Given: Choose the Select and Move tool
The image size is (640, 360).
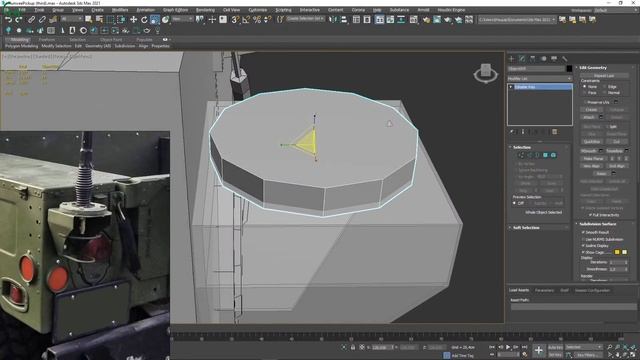Looking at the screenshot, I should 133,20.
